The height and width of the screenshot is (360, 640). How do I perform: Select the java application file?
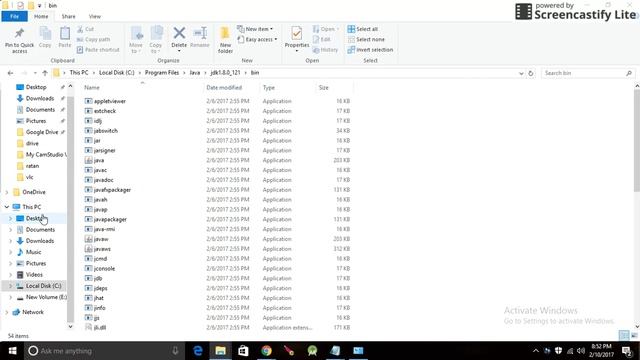point(94,160)
